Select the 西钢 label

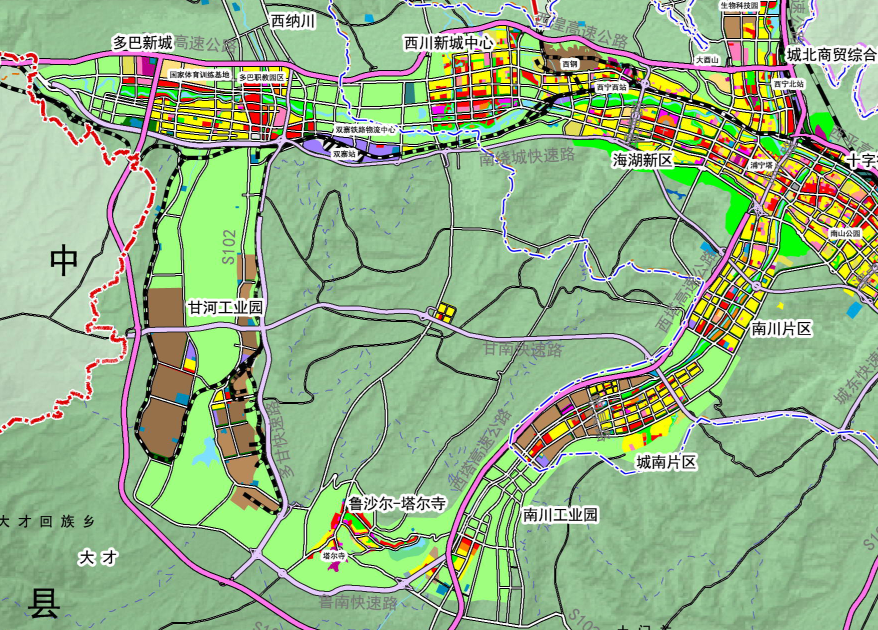(x=570, y=64)
